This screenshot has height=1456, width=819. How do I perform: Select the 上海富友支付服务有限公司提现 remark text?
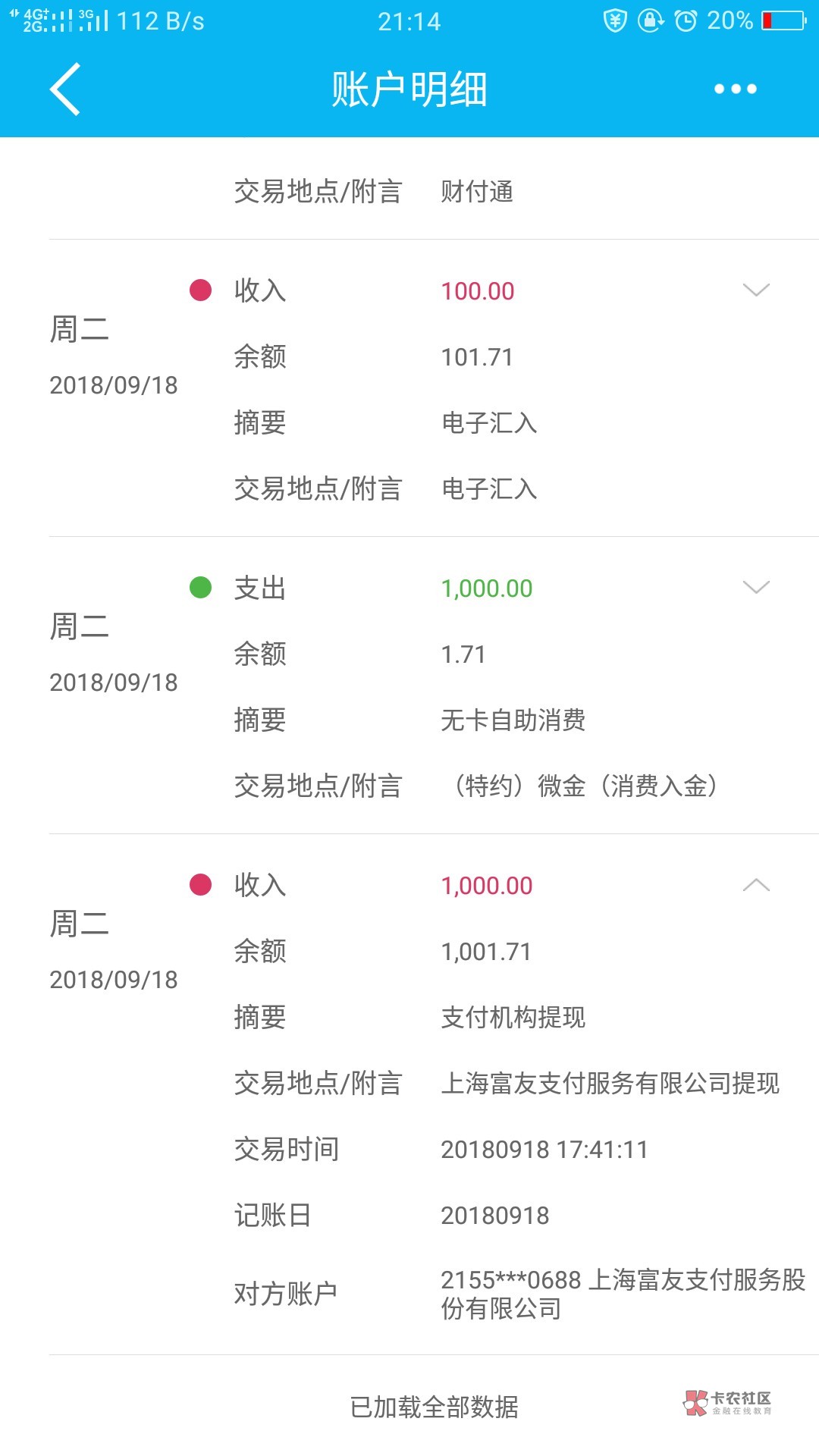(x=610, y=1083)
